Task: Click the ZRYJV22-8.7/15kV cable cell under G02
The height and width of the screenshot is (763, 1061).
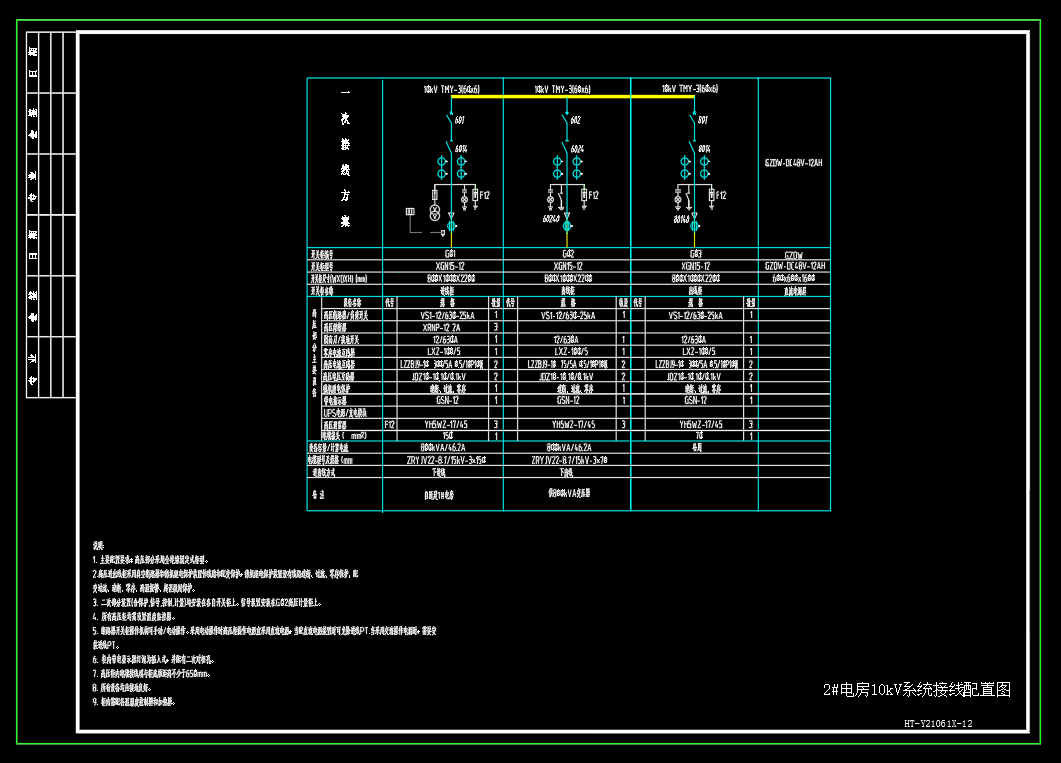Action: 567,460
